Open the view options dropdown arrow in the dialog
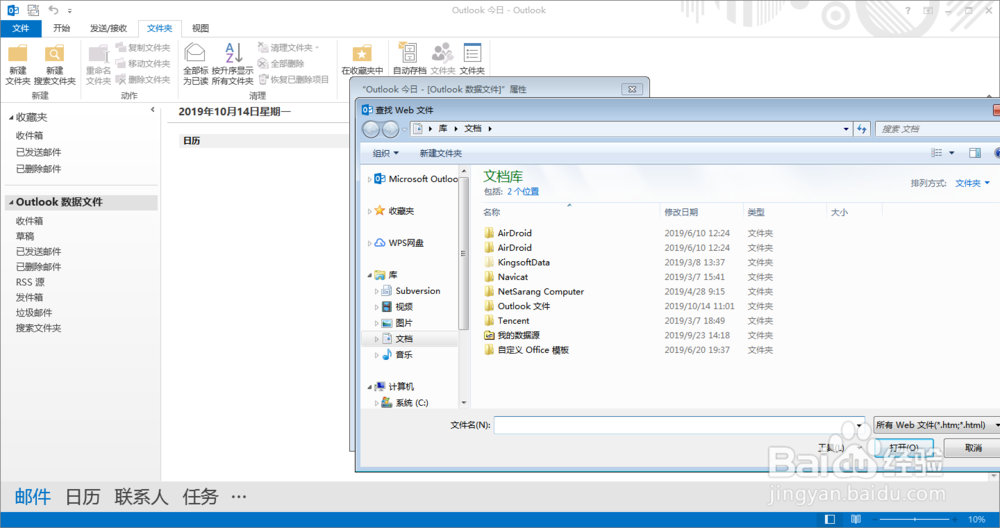This screenshot has height=528, width=1000. 952,153
